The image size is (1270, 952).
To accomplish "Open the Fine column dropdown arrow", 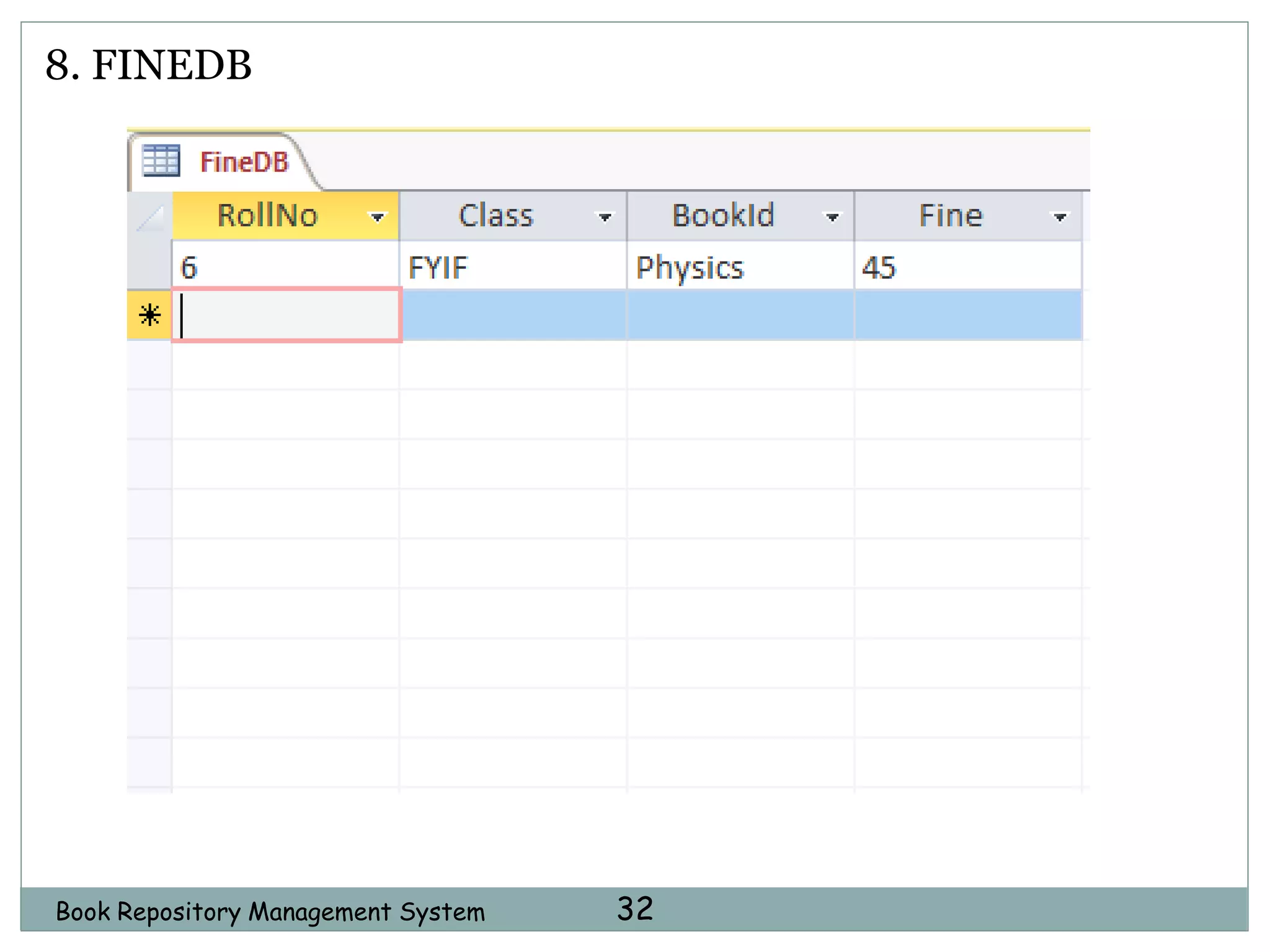I will [1060, 217].
